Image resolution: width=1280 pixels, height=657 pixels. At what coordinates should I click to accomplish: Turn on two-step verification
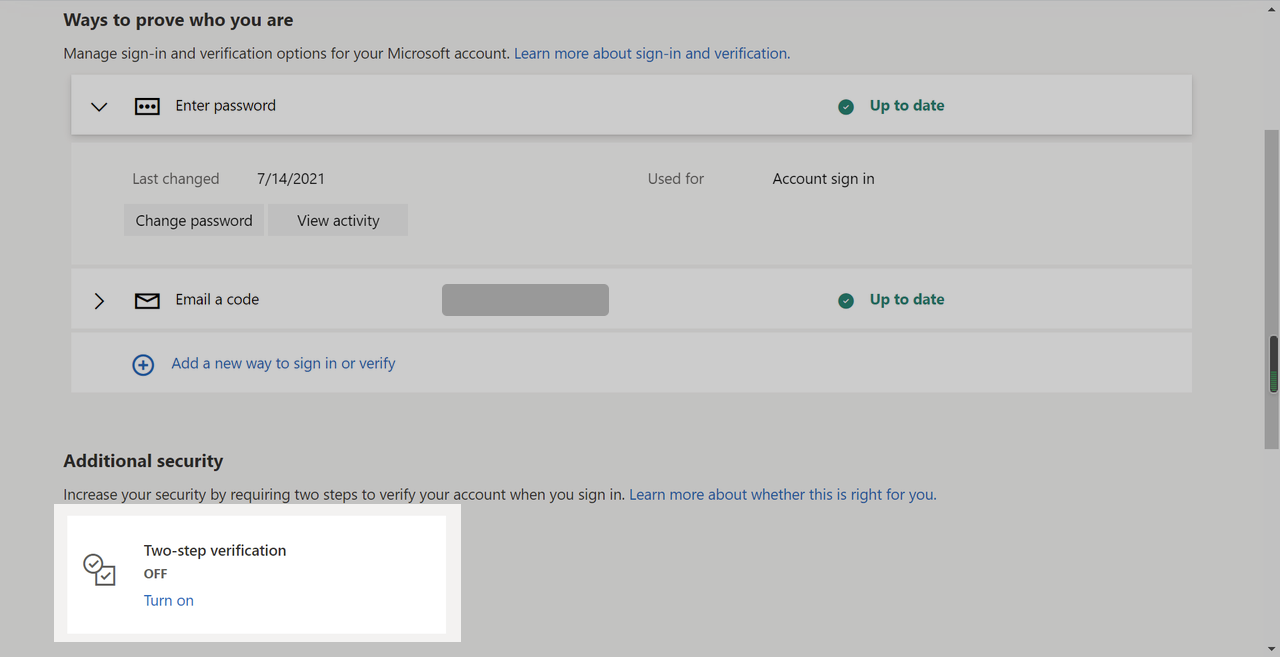pyautogui.click(x=169, y=601)
